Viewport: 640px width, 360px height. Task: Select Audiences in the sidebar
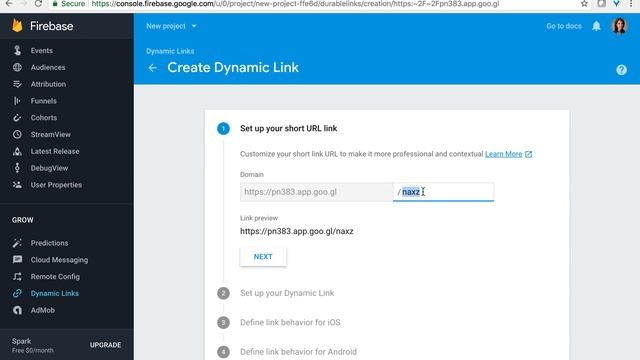coord(48,67)
